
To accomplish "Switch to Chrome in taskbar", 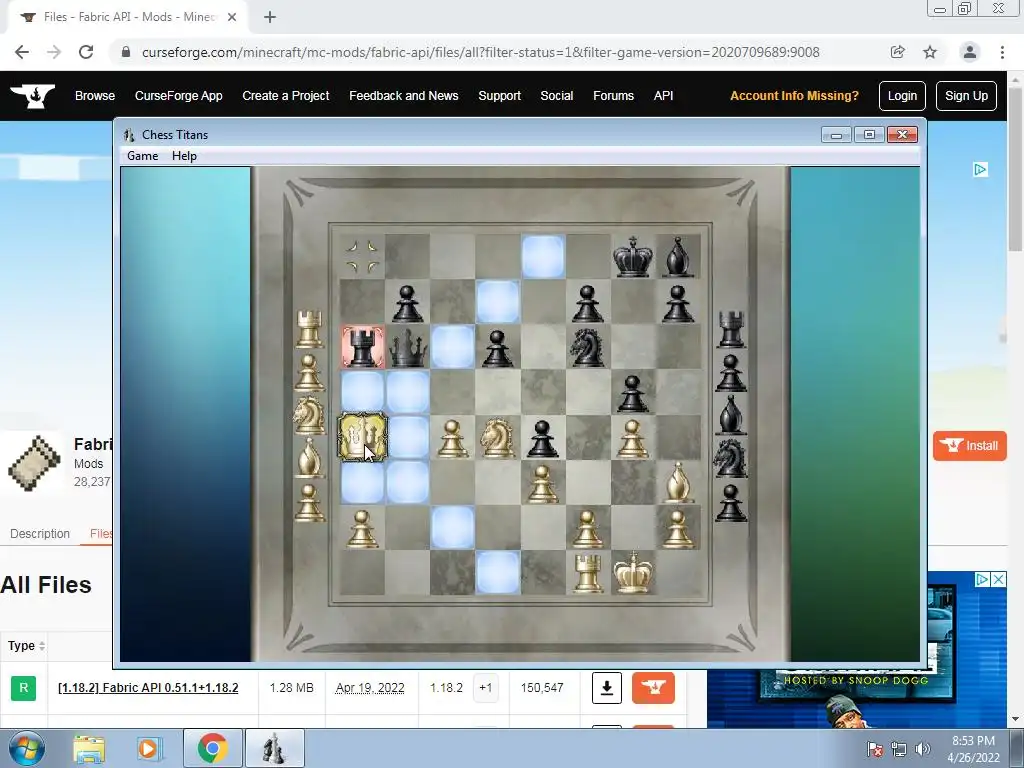I will coord(212,748).
